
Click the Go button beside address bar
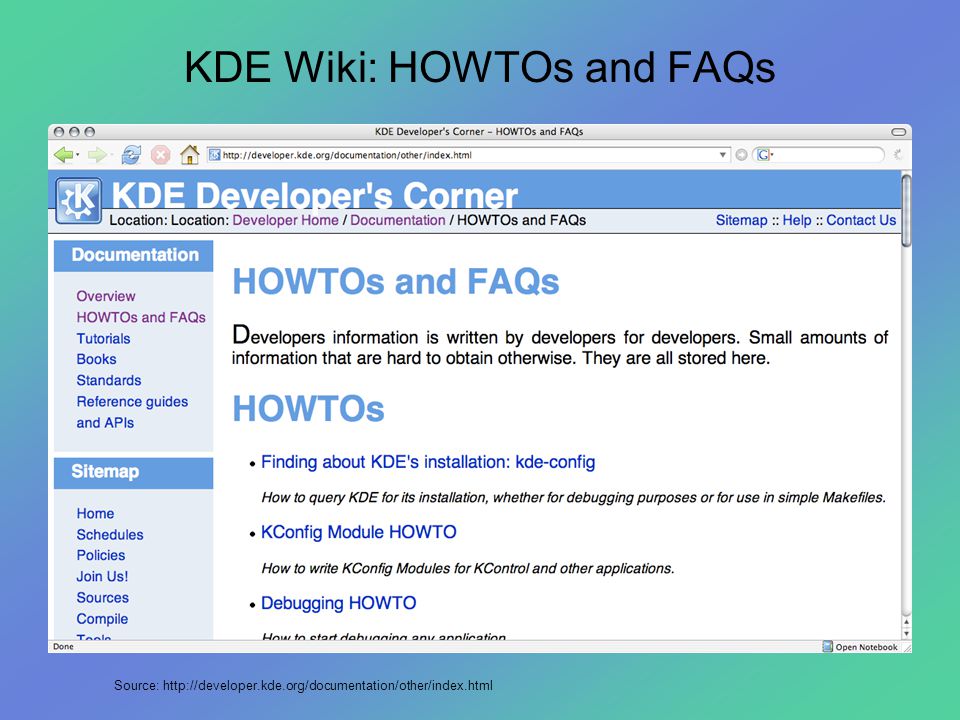coord(741,155)
